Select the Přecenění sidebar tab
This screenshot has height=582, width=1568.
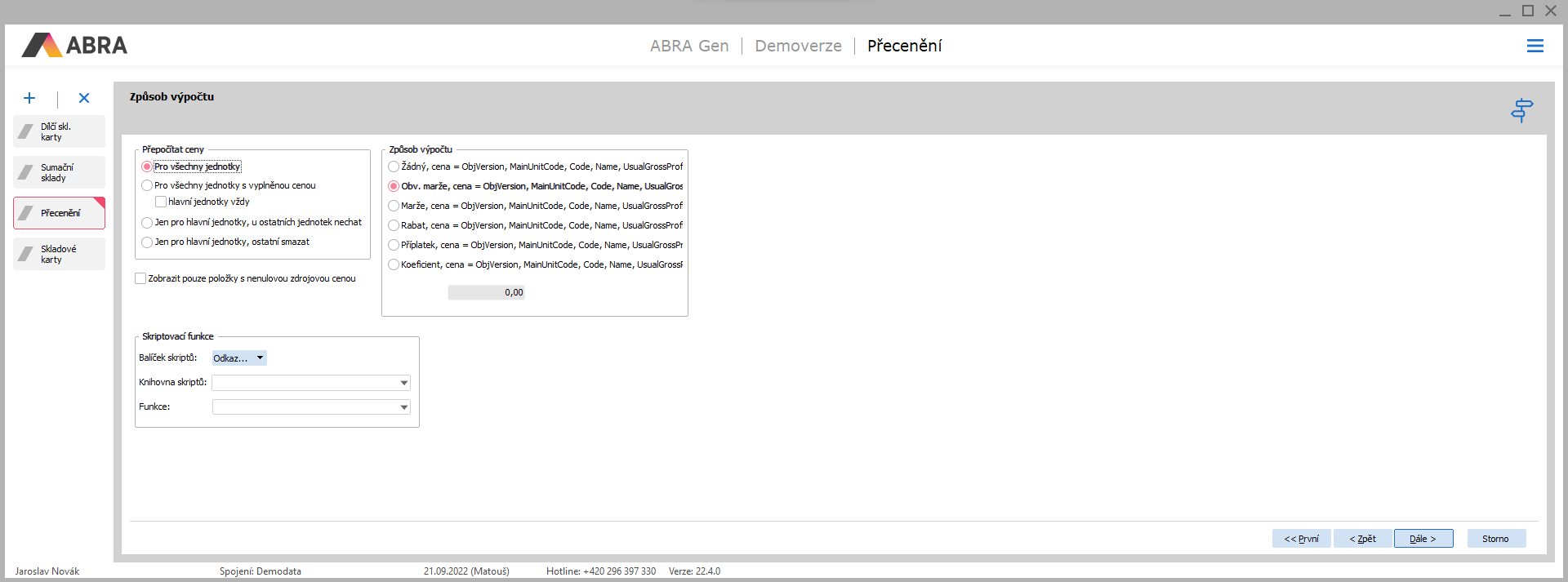pyautogui.click(x=59, y=213)
